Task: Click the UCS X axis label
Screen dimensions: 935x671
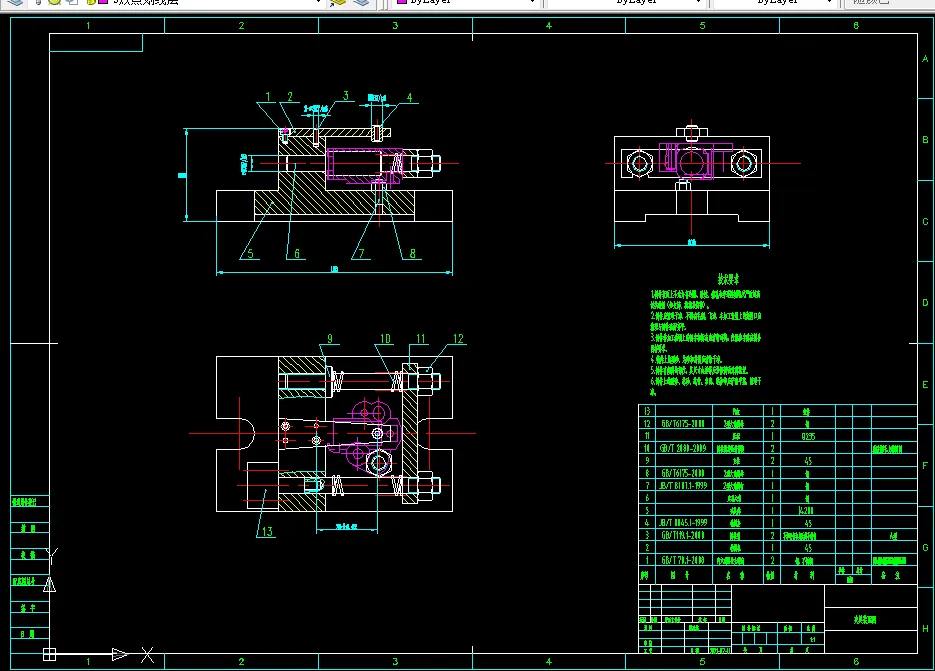Action: [x=147, y=654]
